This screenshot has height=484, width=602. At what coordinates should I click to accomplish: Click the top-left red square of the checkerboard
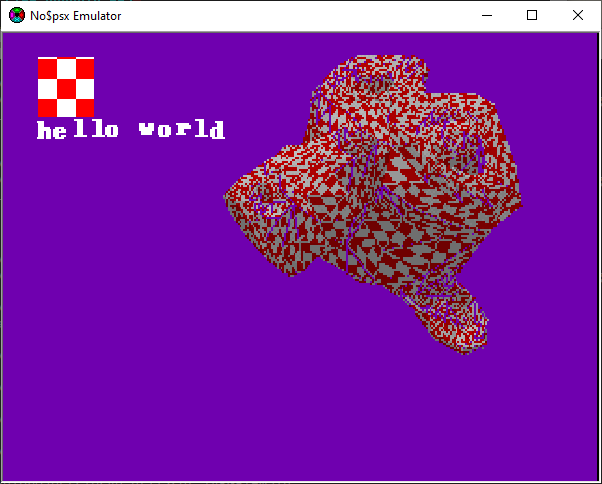pos(47,68)
